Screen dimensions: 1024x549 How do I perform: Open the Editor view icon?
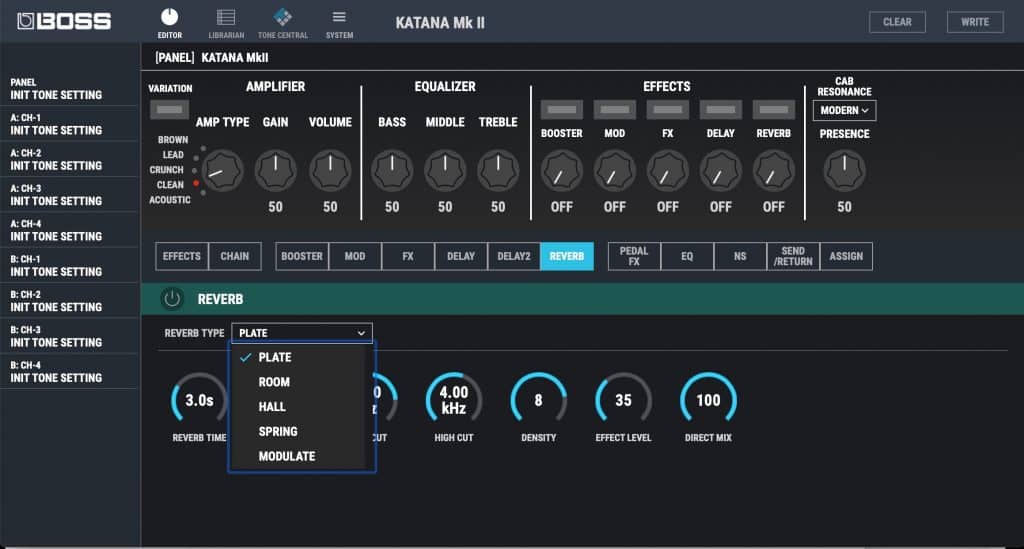[169, 23]
